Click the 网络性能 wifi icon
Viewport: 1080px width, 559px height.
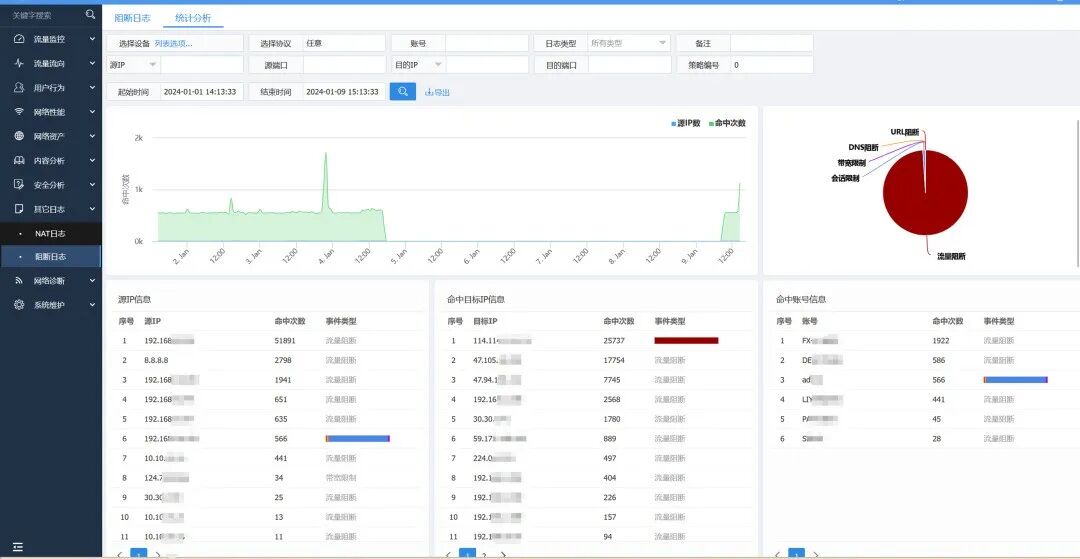(19, 112)
